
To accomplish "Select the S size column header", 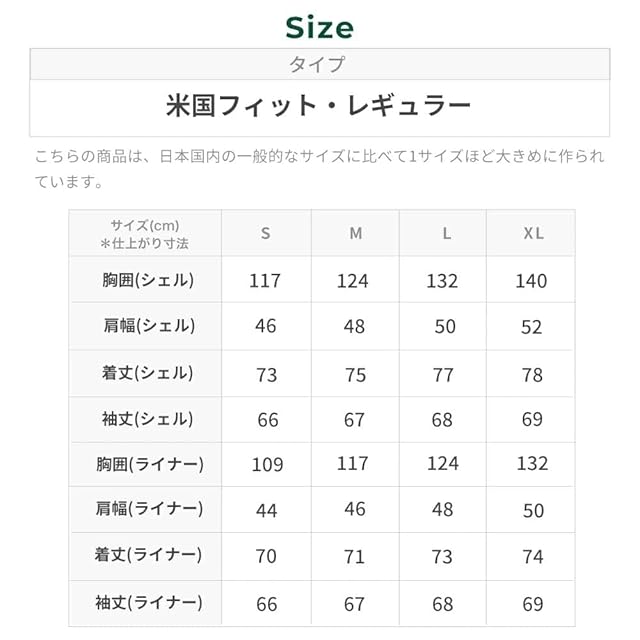I will [266, 233].
